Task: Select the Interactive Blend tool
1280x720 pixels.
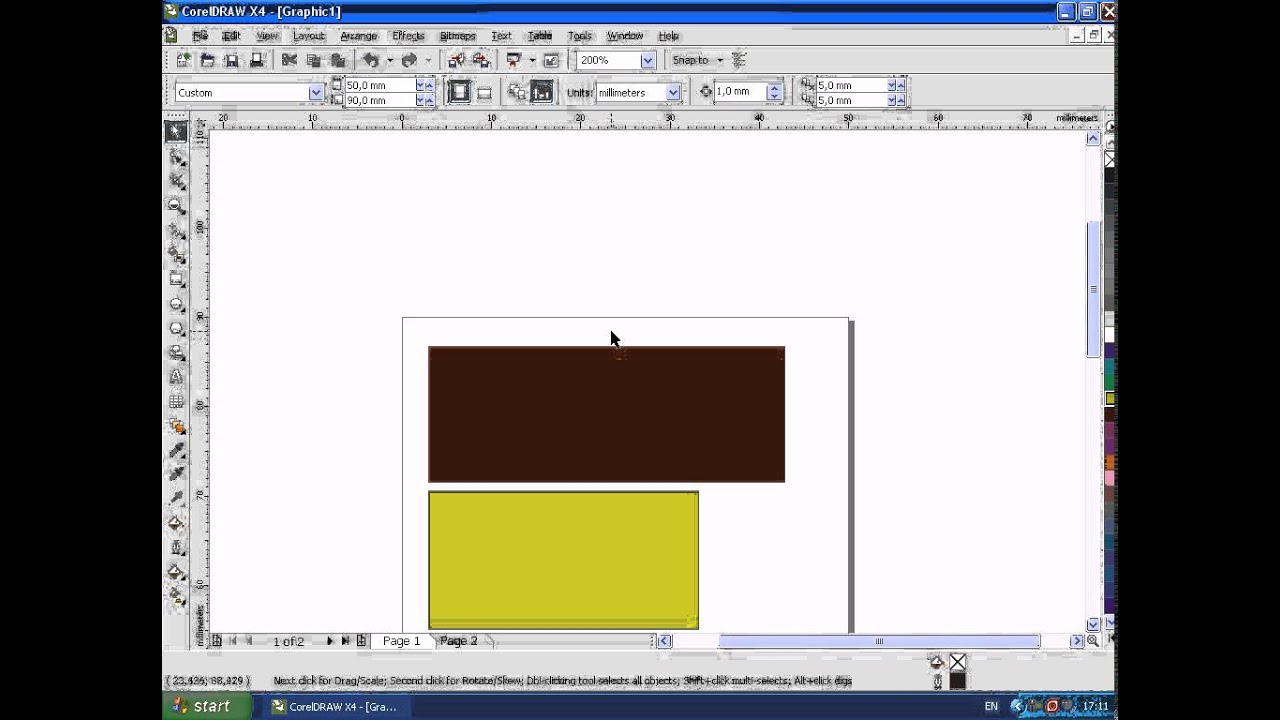Action: coord(177,426)
